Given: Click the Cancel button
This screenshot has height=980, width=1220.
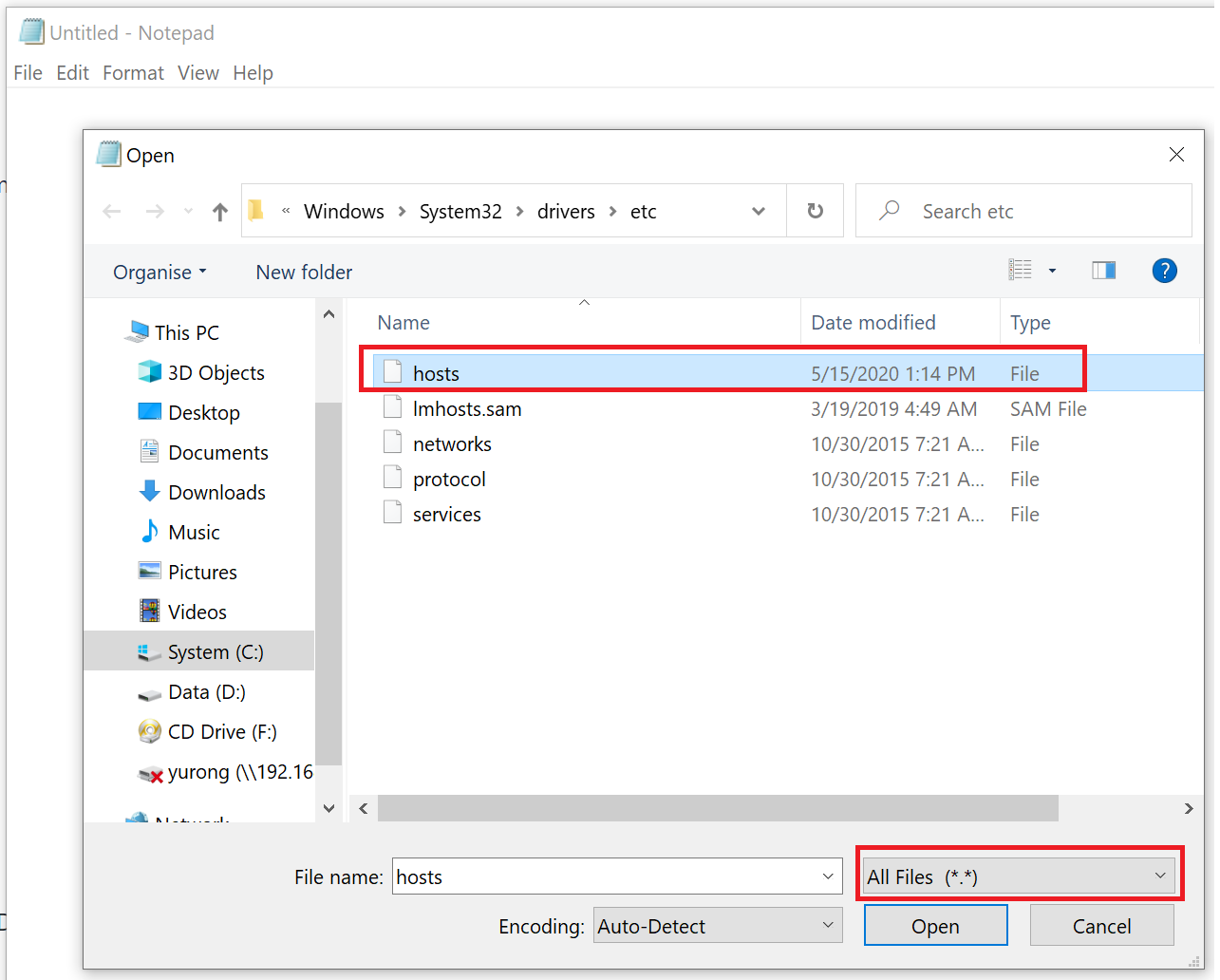Looking at the screenshot, I should tap(1100, 926).
